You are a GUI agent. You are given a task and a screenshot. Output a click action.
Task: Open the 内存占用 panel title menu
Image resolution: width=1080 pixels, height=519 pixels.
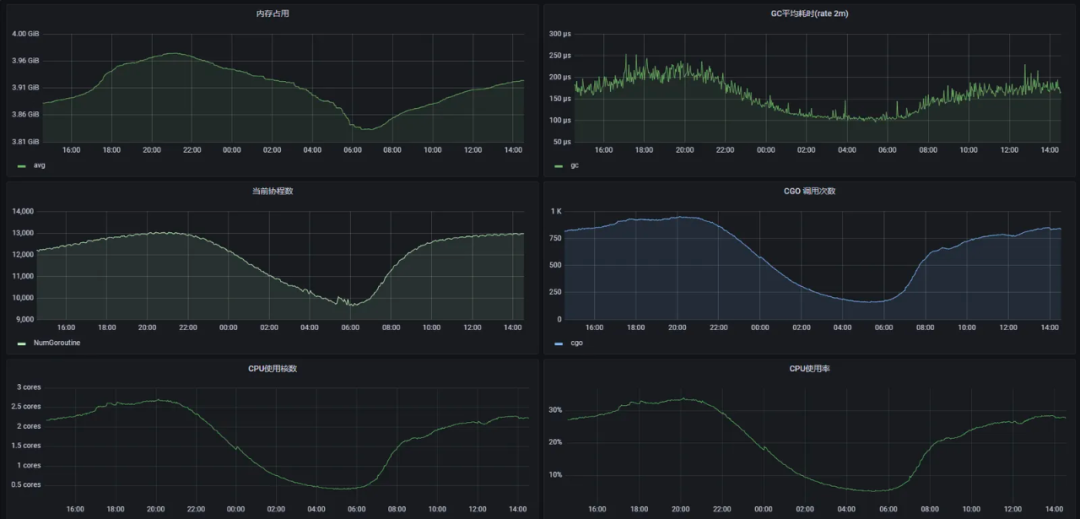[x=272, y=14]
